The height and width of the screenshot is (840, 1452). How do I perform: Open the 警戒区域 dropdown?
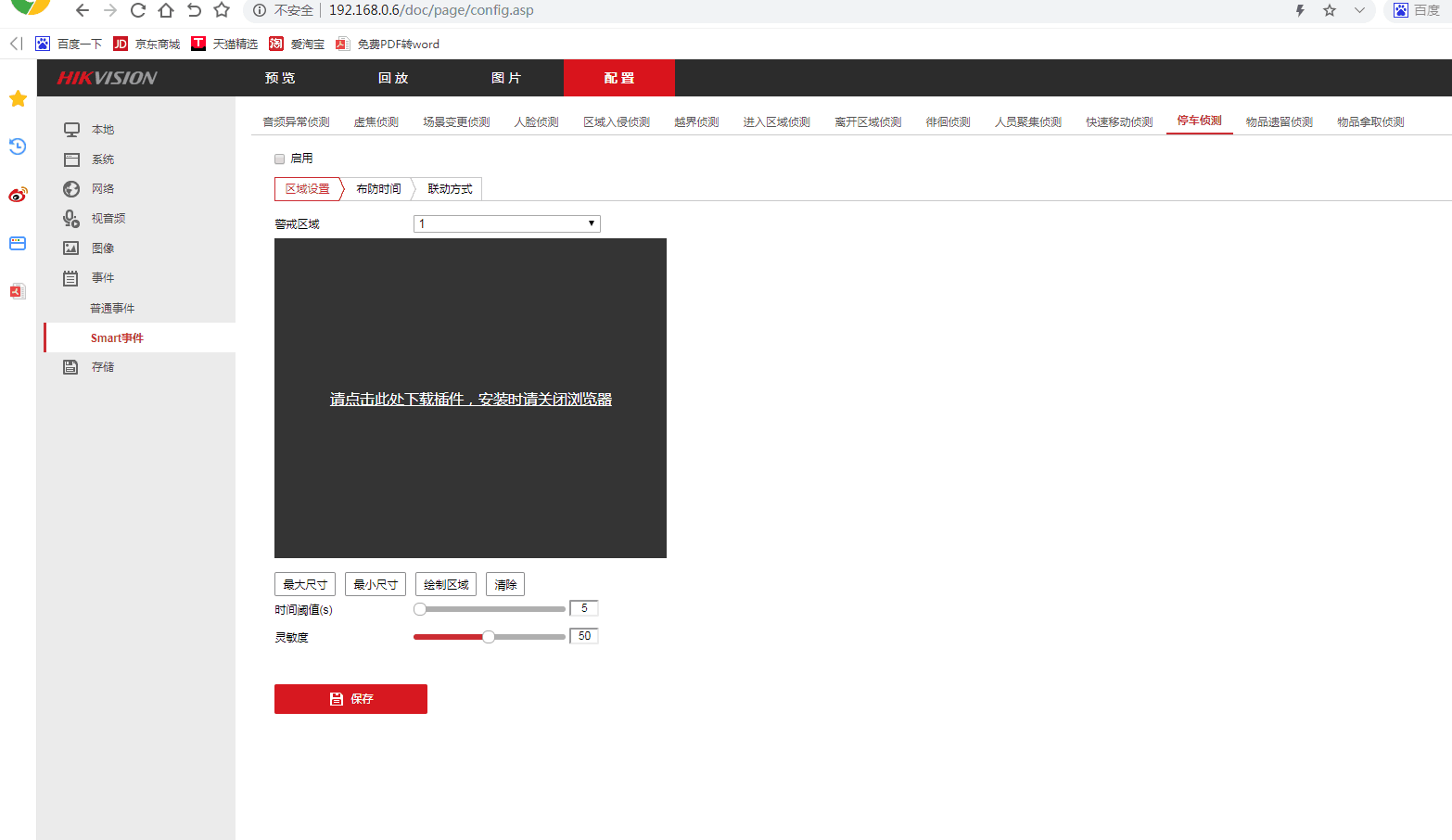pyautogui.click(x=507, y=223)
